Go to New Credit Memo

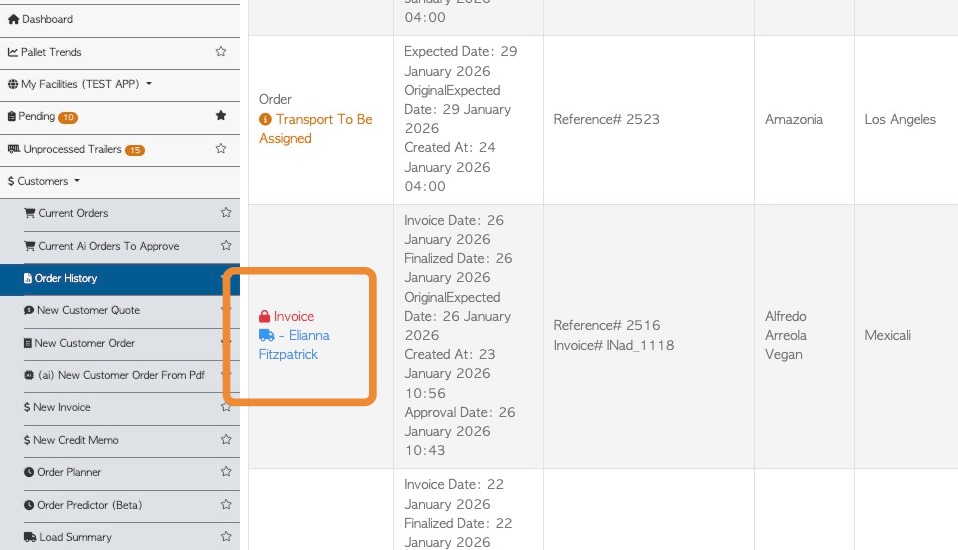click(x=76, y=440)
